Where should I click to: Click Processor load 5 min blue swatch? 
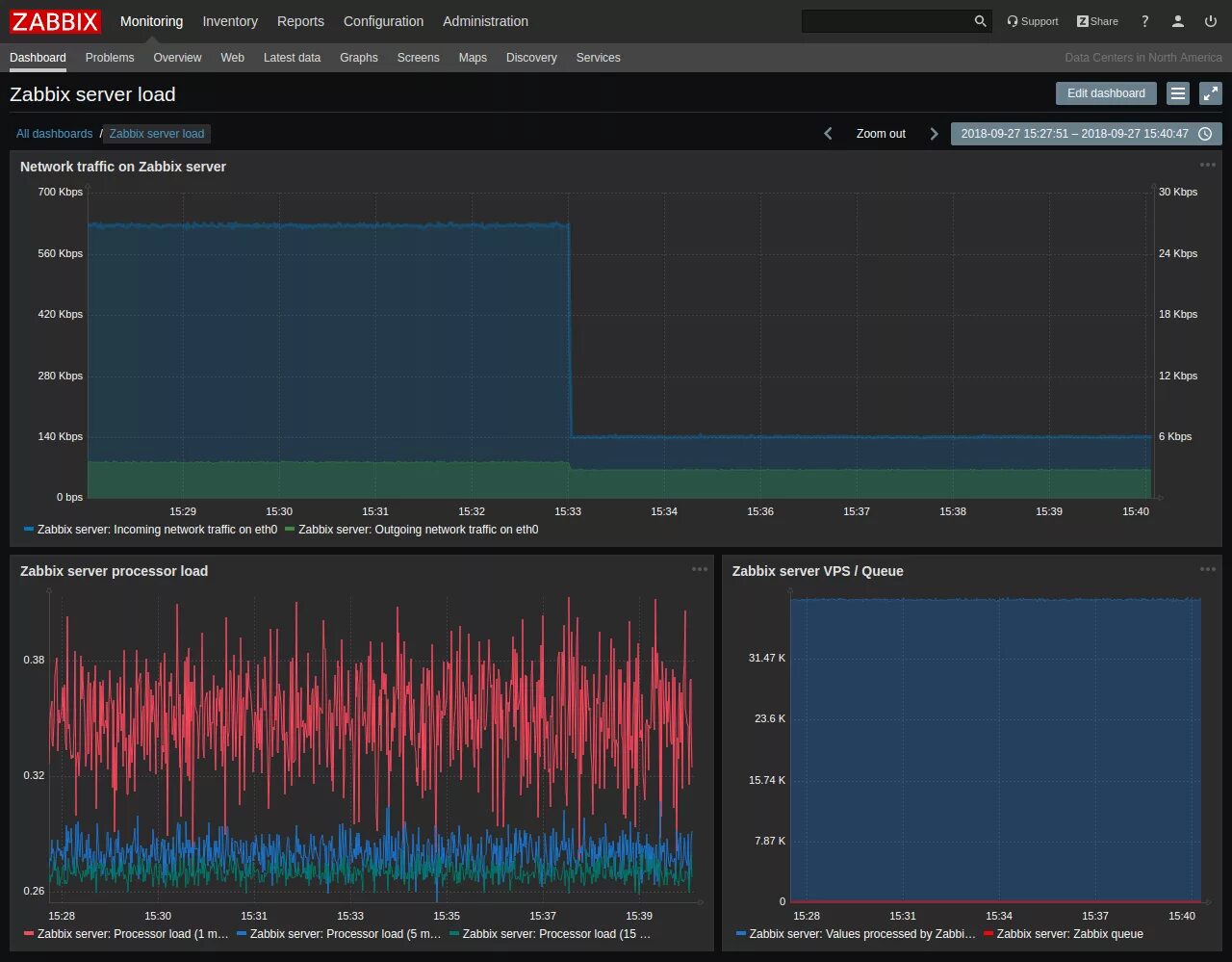coord(242,934)
